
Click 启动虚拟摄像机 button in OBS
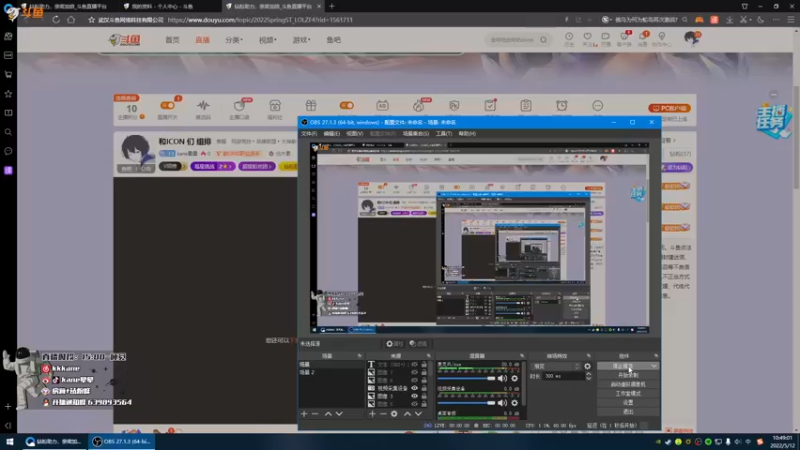click(x=628, y=385)
